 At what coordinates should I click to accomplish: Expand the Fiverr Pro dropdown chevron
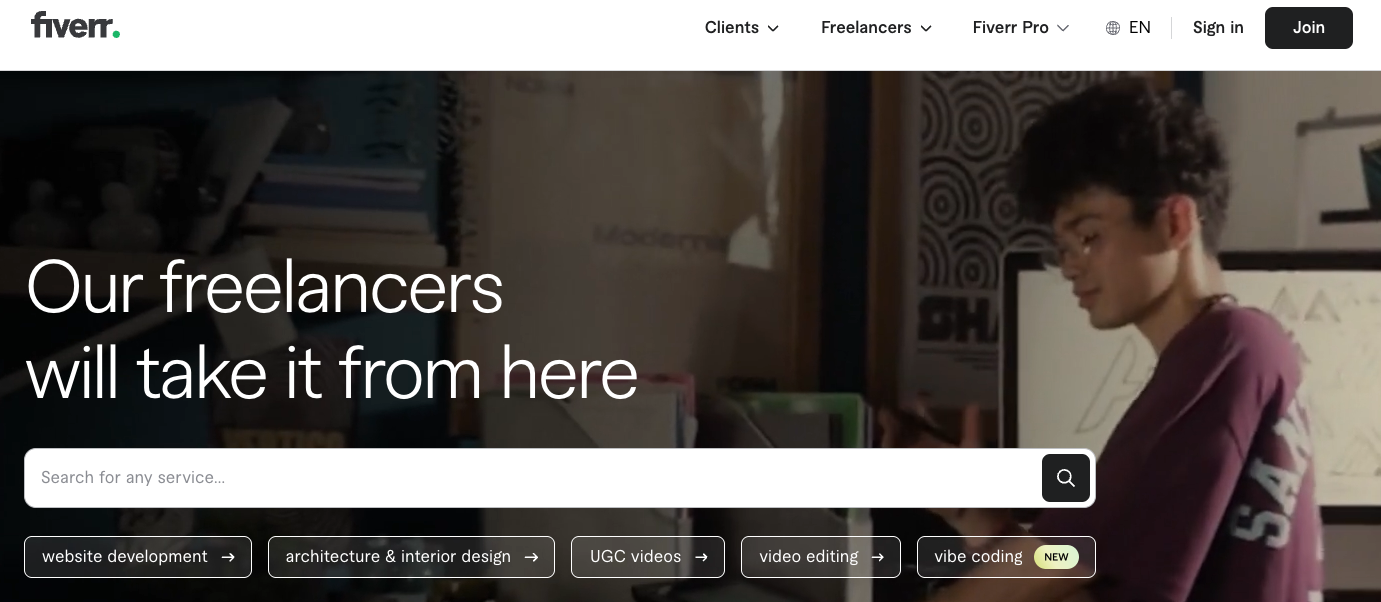[1063, 29]
